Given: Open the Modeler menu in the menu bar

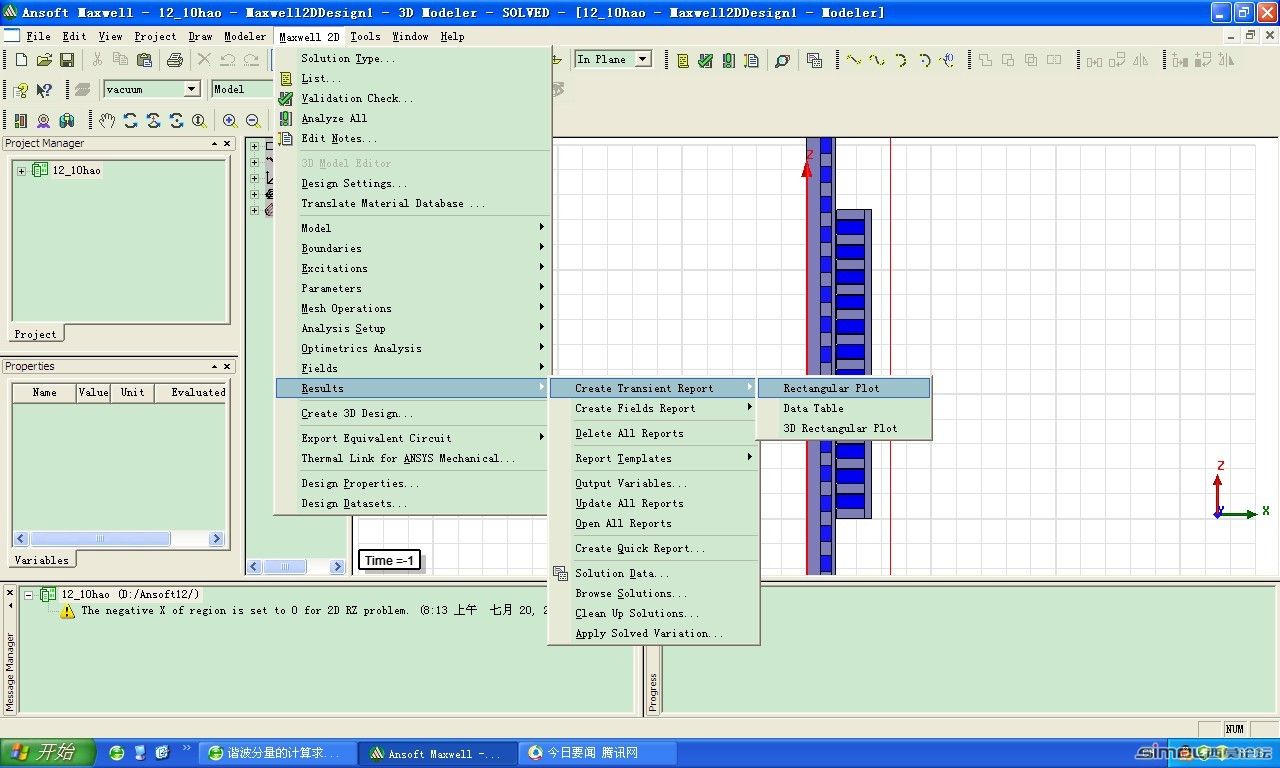Looking at the screenshot, I should [245, 36].
